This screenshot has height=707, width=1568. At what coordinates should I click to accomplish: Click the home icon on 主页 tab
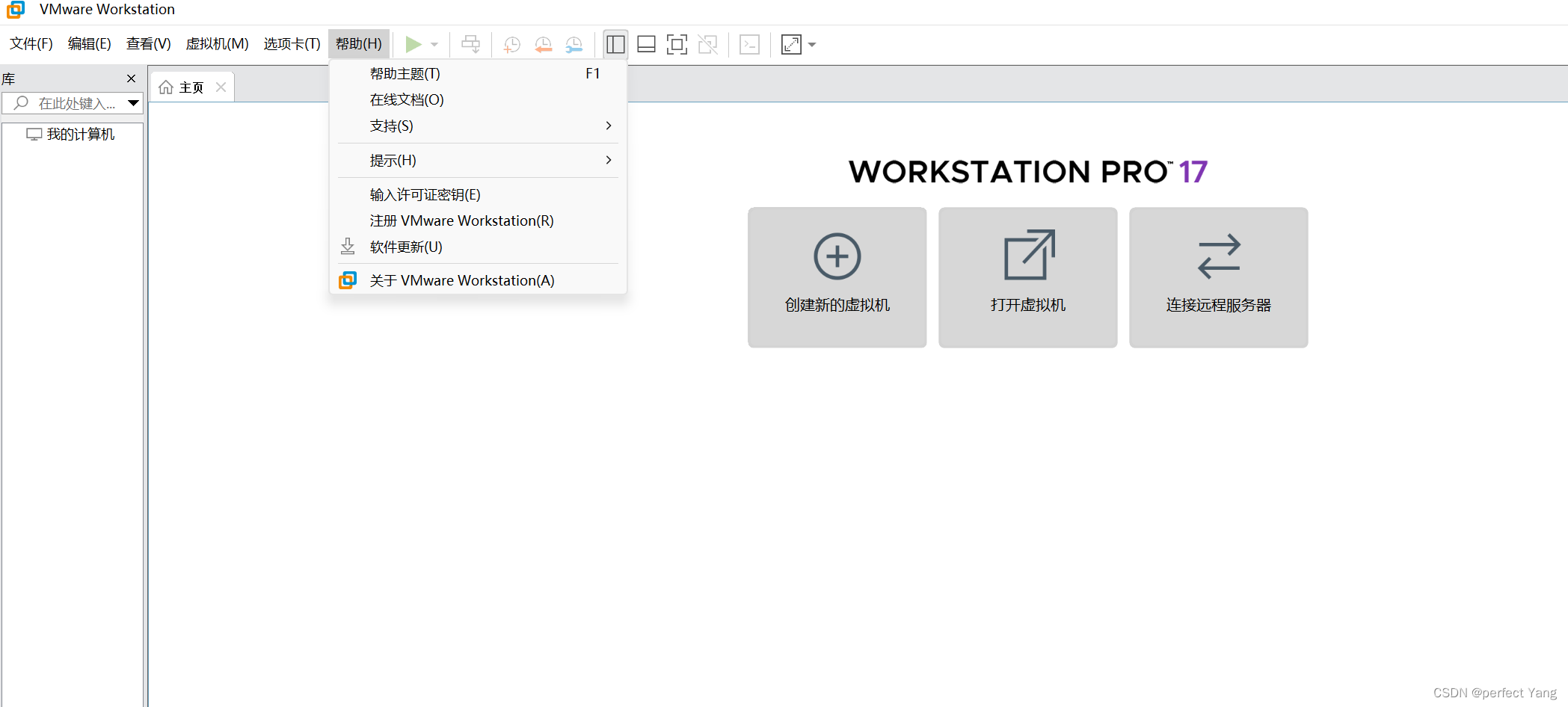click(166, 87)
